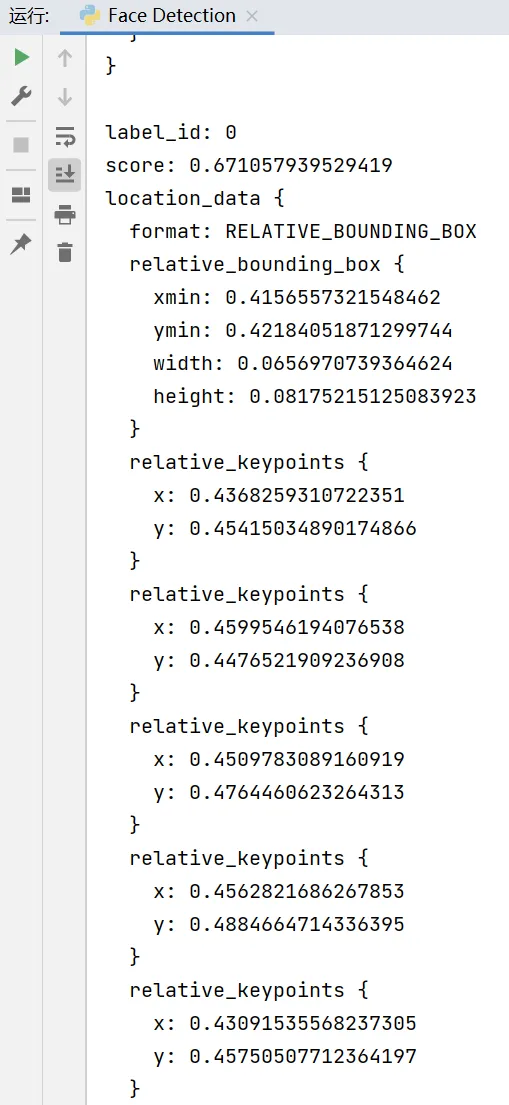Image resolution: width=509 pixels, height=1105 pixels.
Task: Click the height value in bounding box
Action: pos(363,396)
